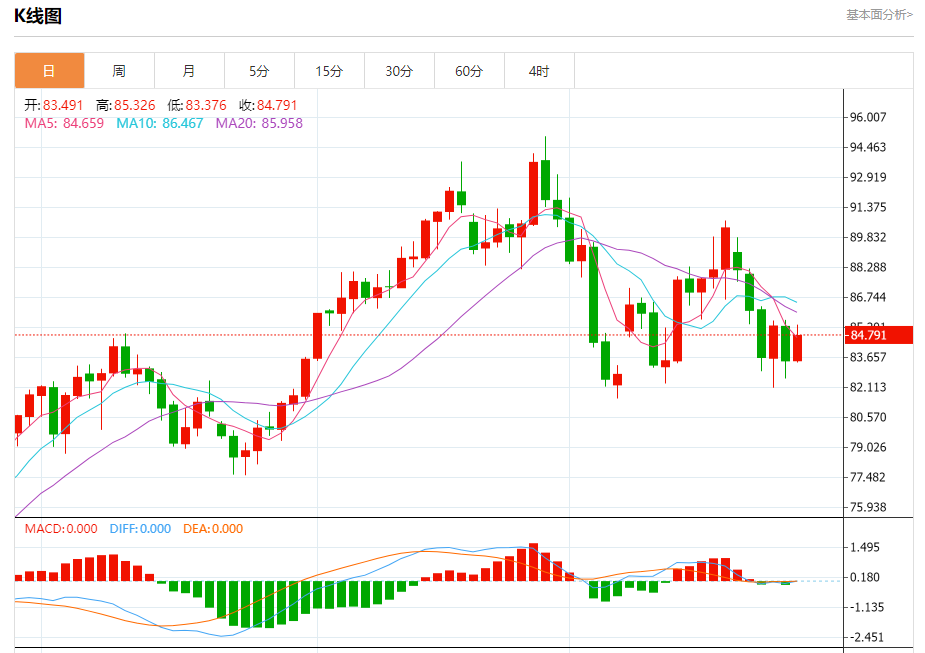Click the 83.657 price axis label
Viewport: 925px width, 653px height.
point(868,357)
